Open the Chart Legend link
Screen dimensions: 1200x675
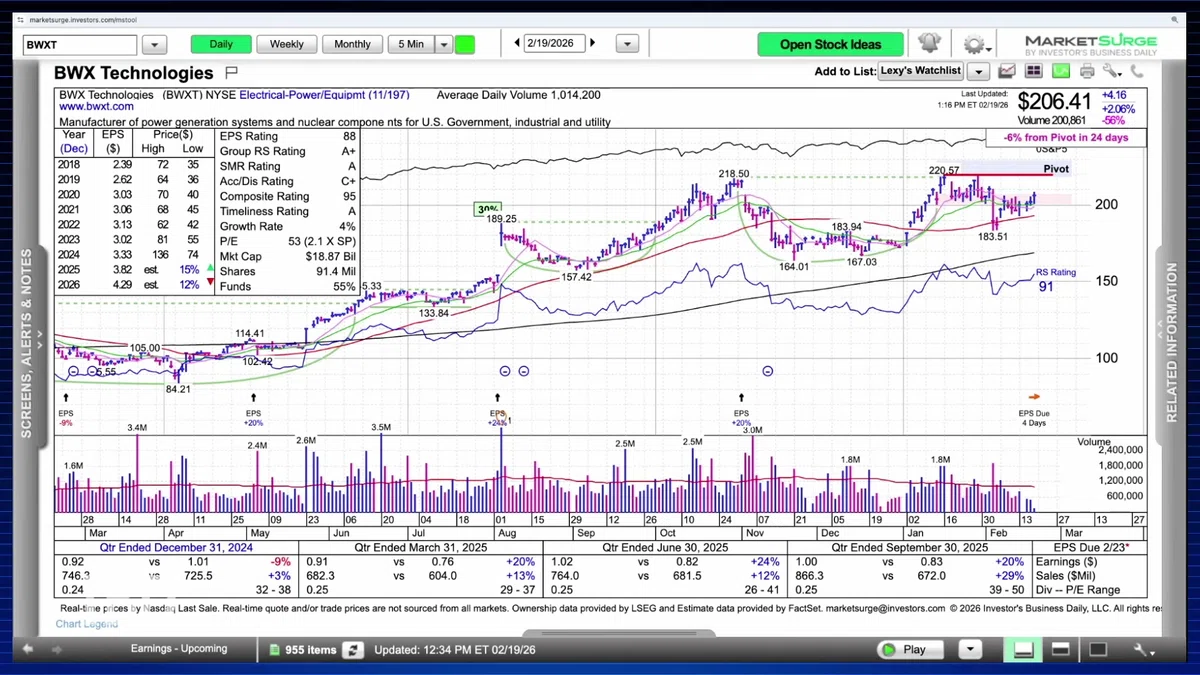(x=87, y=624)
